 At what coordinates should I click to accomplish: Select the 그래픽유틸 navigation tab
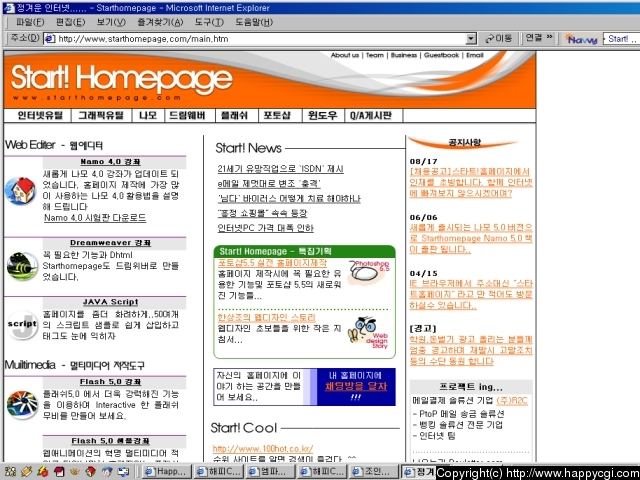click(x=101, y=116)
